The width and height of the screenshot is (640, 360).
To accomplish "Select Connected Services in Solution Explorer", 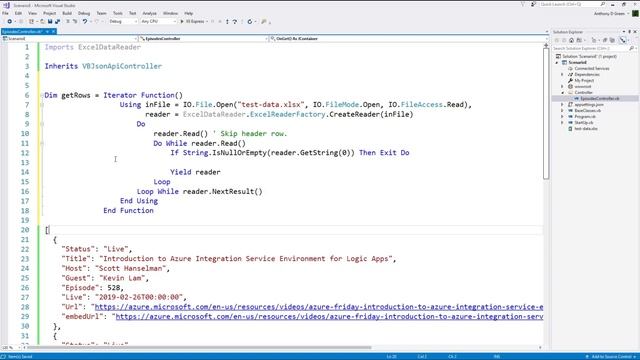I will click(589, 69).
